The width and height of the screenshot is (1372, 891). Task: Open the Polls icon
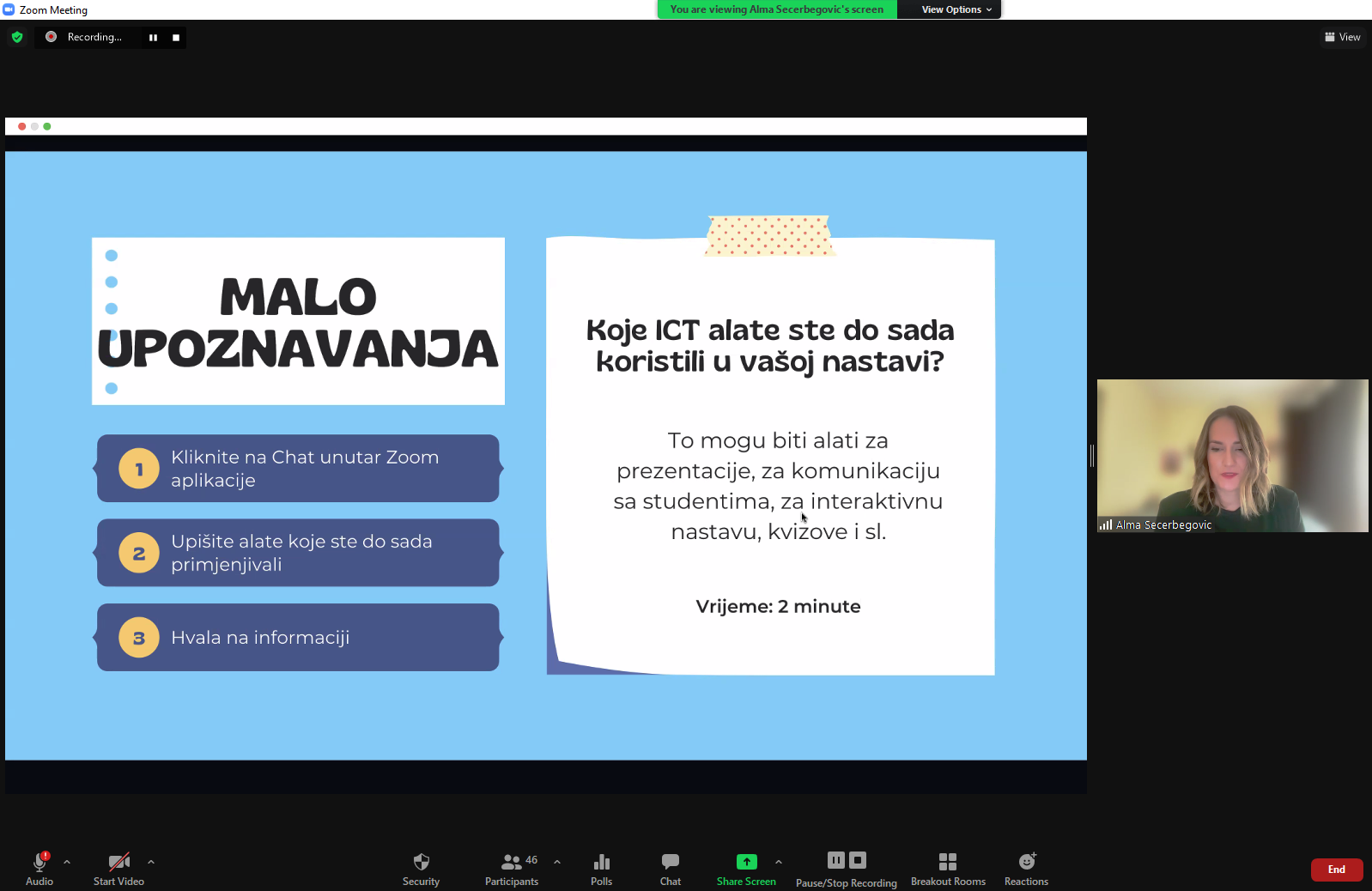click(x=601, y=862)
